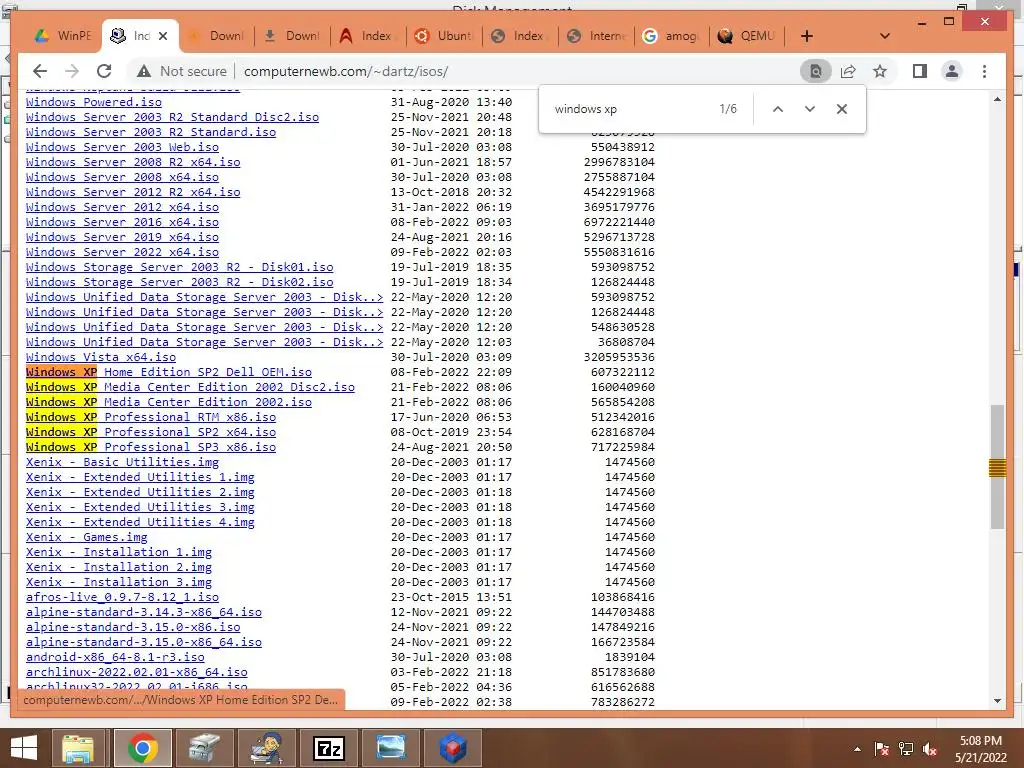Image resolution: width=1024 pixels, height=768 pixels.
Task: Switch to the Index tab with red A icon
Action: tap(368, 36)
